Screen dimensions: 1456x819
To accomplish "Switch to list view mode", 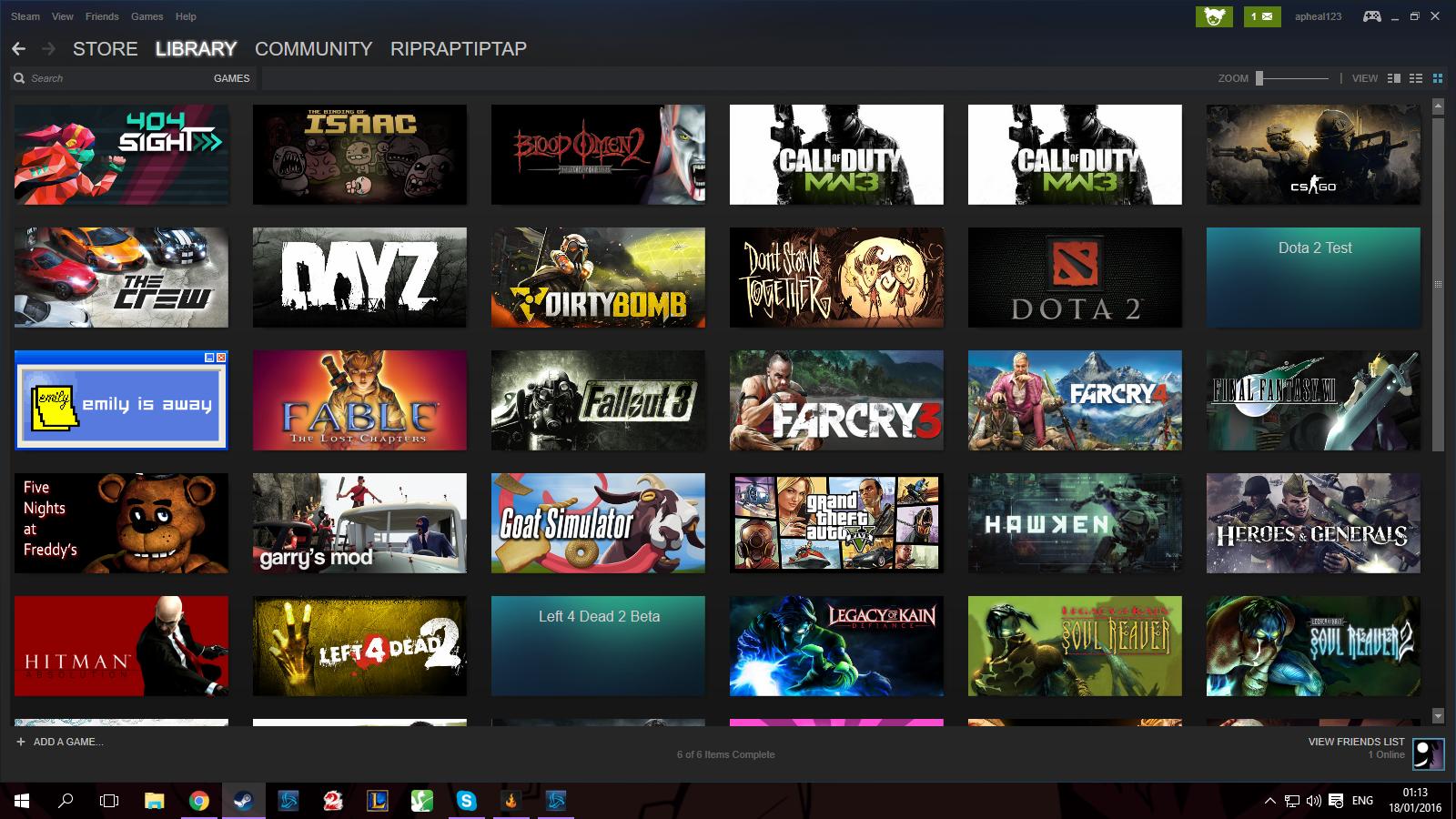I will coord(1415,78).
